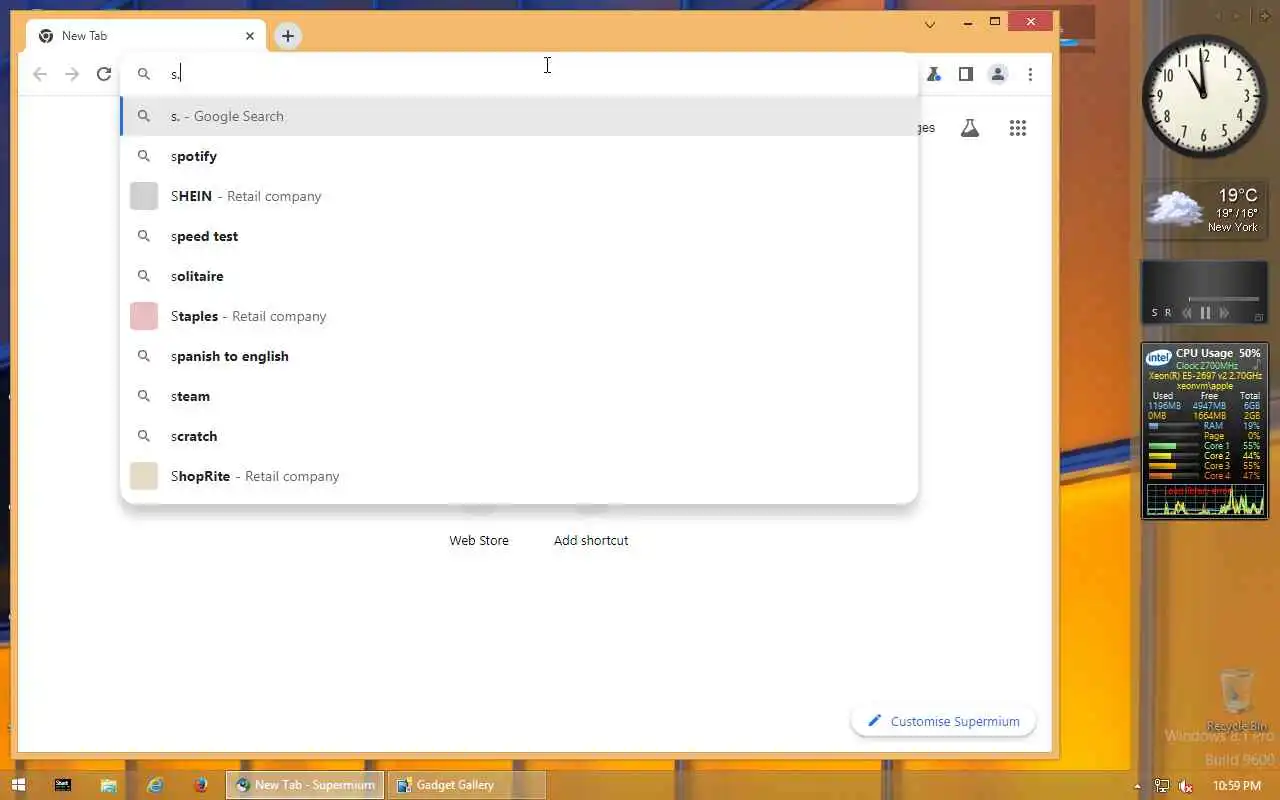The image size is (1280, 800).
Task: Open a new tab with the plus button
Action: click(x=288, y=36)
